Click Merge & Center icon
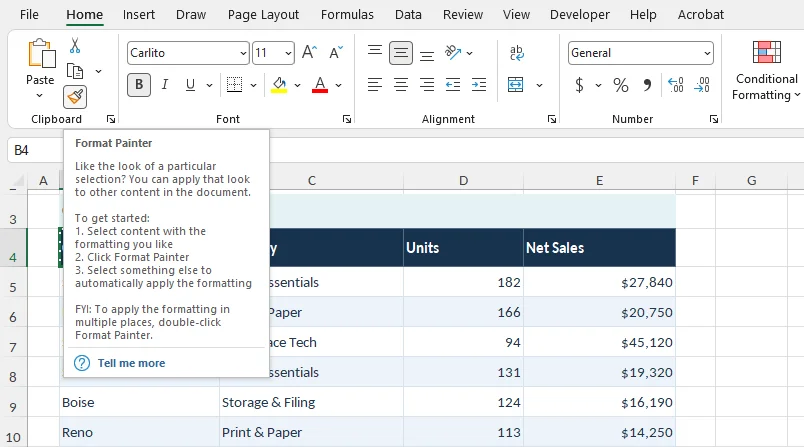 515,85
